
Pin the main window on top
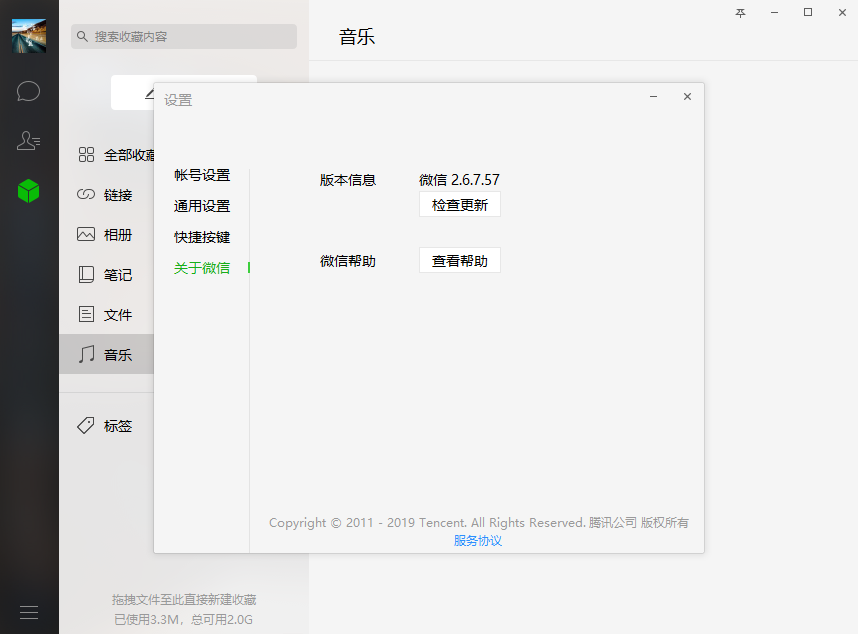740,13
